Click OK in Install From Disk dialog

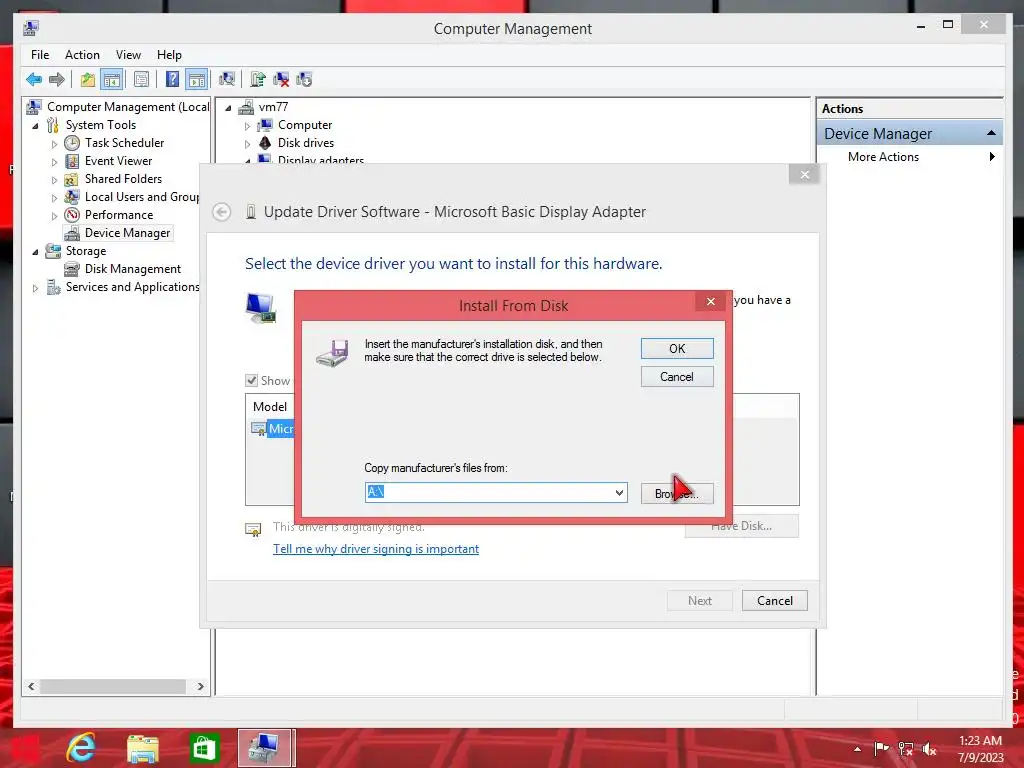click(x=677, y=349)
